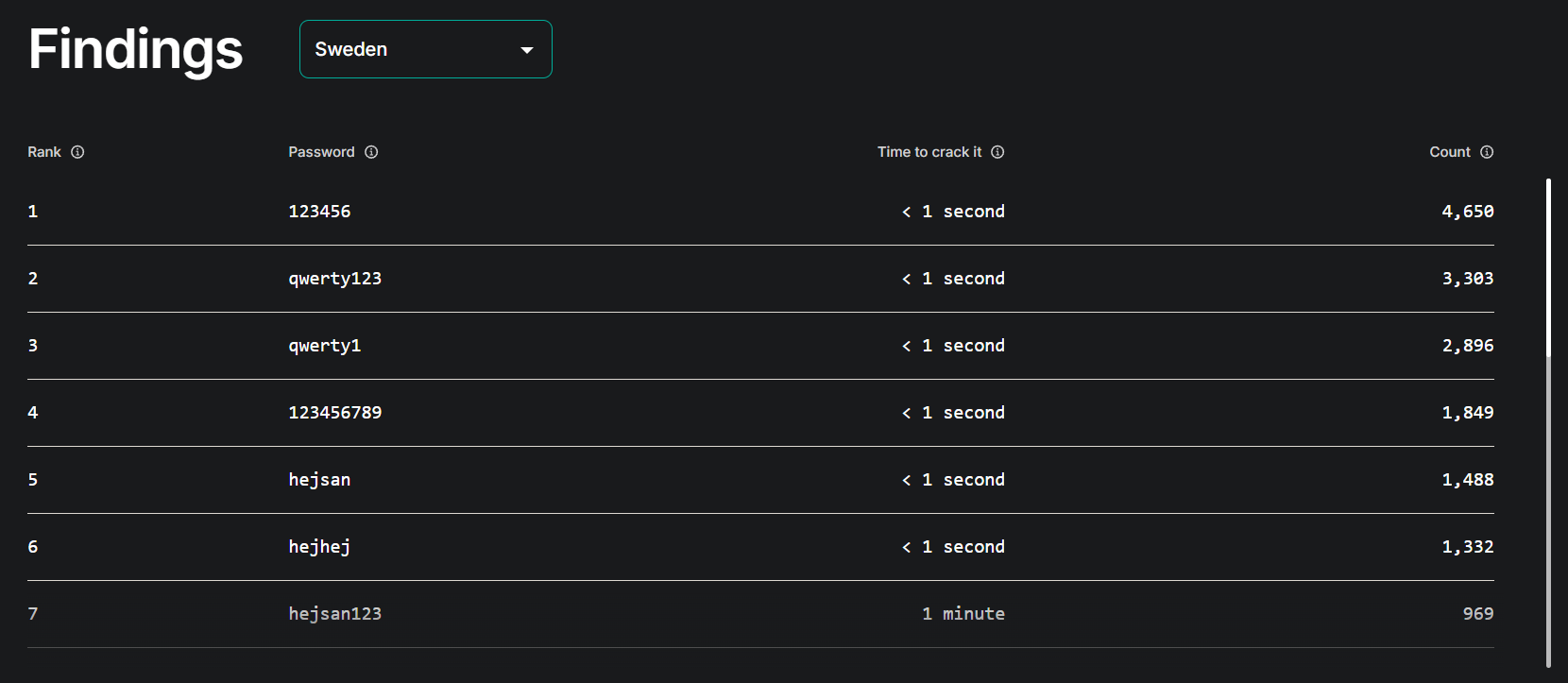Select the qwerty123 password entry
This screenshot has height=683, width=1568.
335,279
